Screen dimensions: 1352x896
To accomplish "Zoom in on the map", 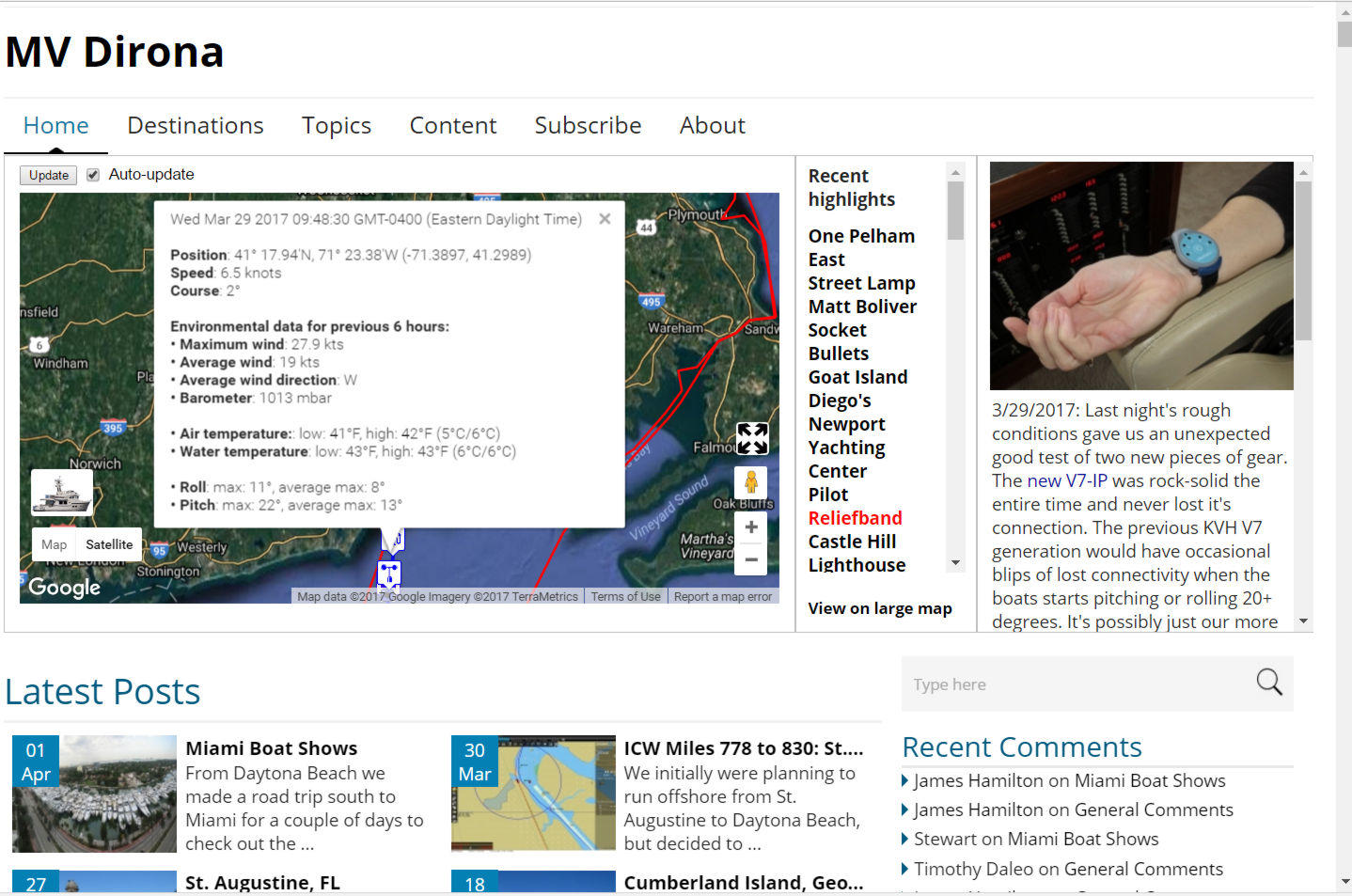I will 751,527.
